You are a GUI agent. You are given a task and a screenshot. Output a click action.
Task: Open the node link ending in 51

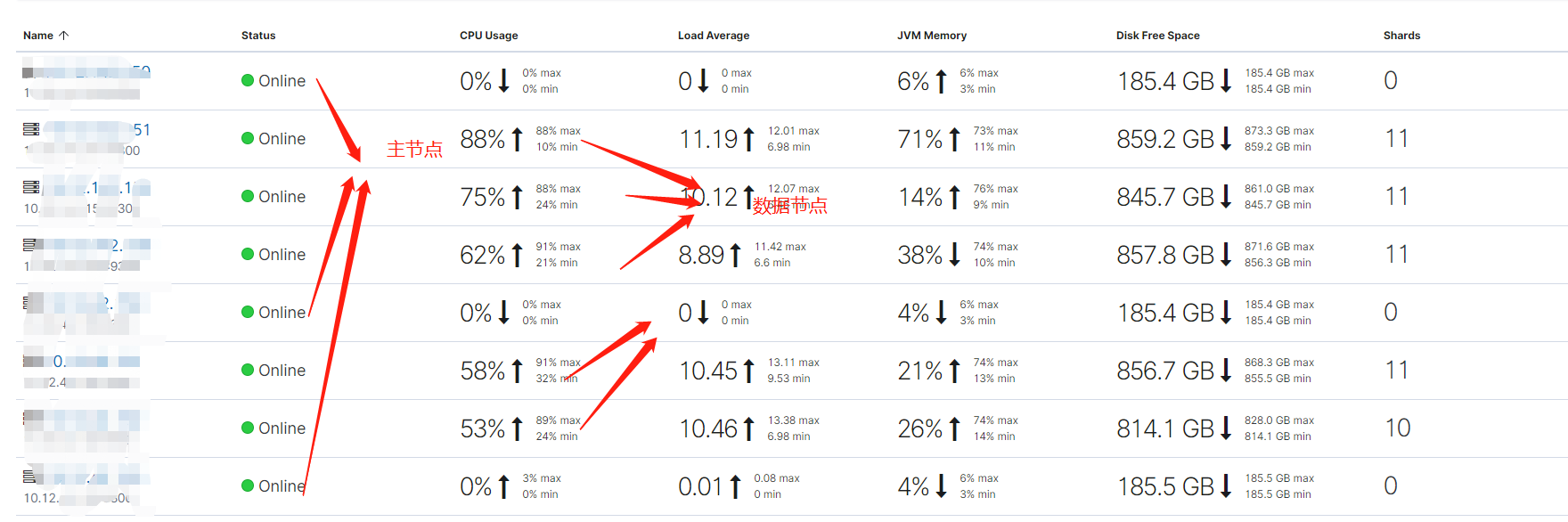click(x=97, y=130)
